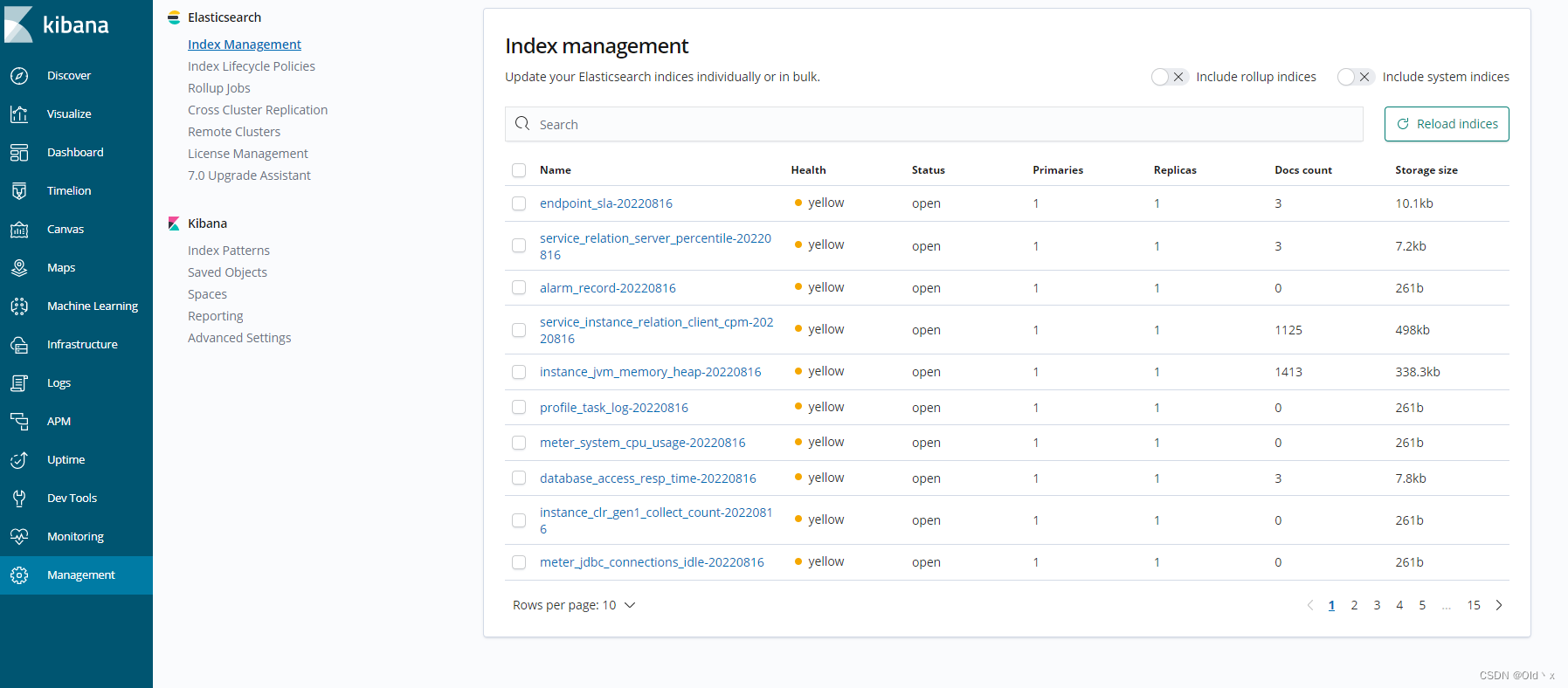The height and width of the screenshot is (688, 1568).
Task: Go to page 2
Action: tap(1354, 605)
